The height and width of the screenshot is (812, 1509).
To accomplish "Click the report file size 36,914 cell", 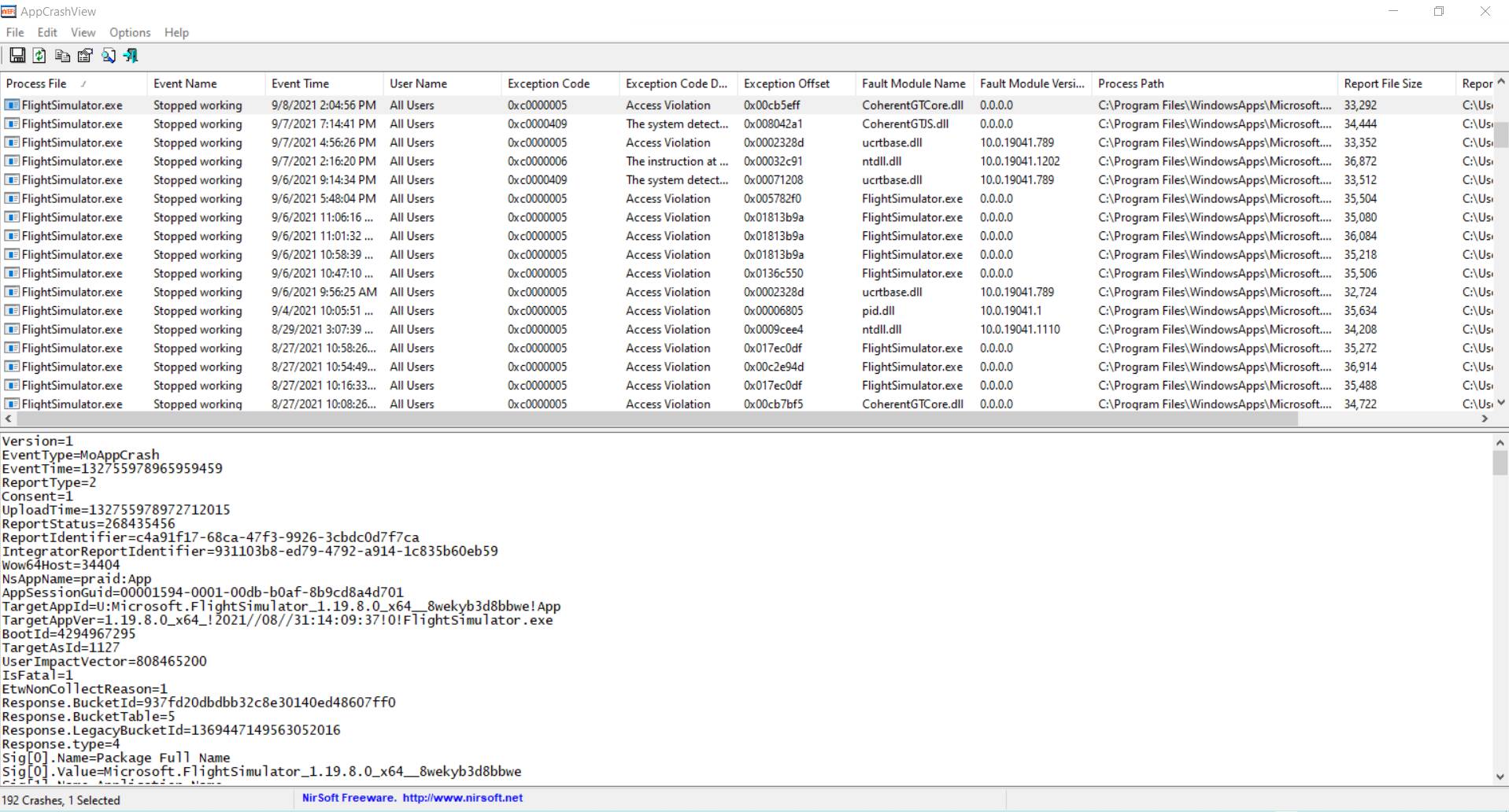I will [1360, 367].
